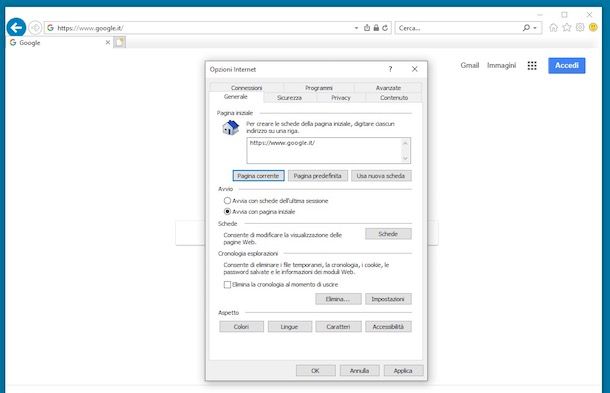Click the Immagini link on Google page
The height and width of the screenshot is (393, 610).
(x=501, y=65)
